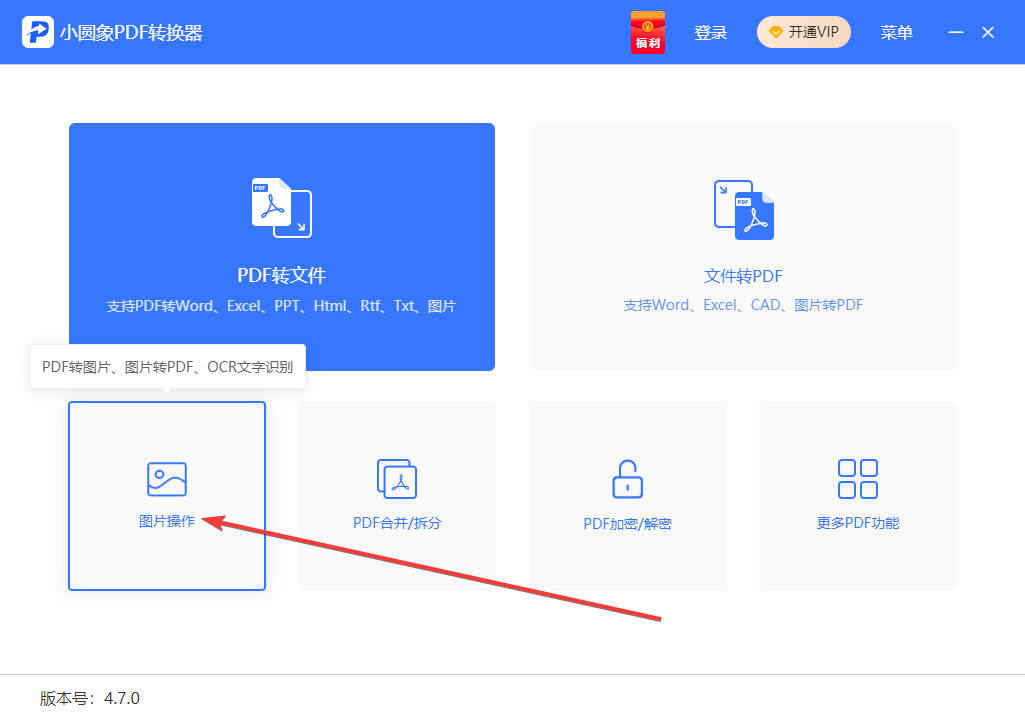
Task: Click the 开通VIP button
Action: [x=803, y=31]
